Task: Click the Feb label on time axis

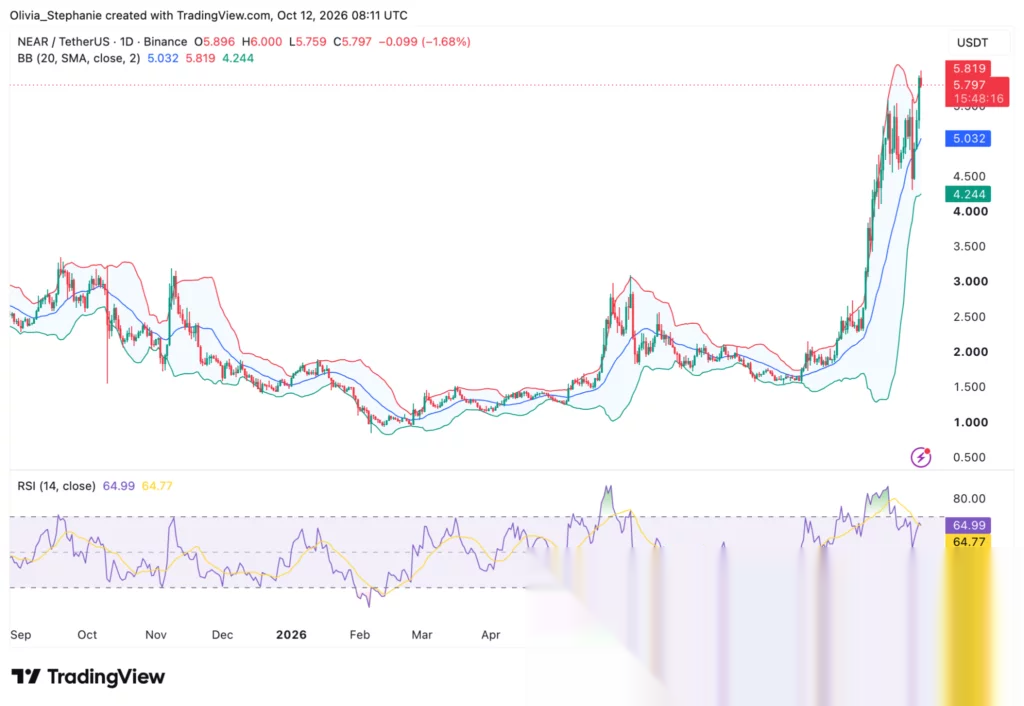Action: [360, 635]
